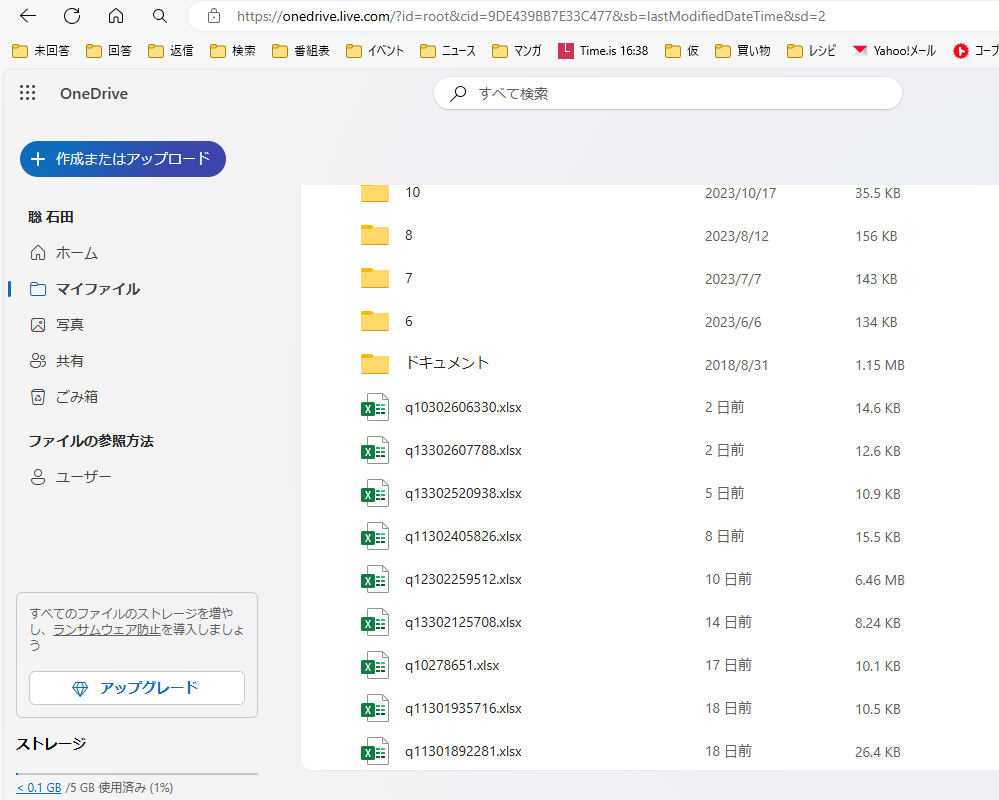The image size is (999, 800).
Task: View site info via the lock icon
Action: click(x=214, y=16)
